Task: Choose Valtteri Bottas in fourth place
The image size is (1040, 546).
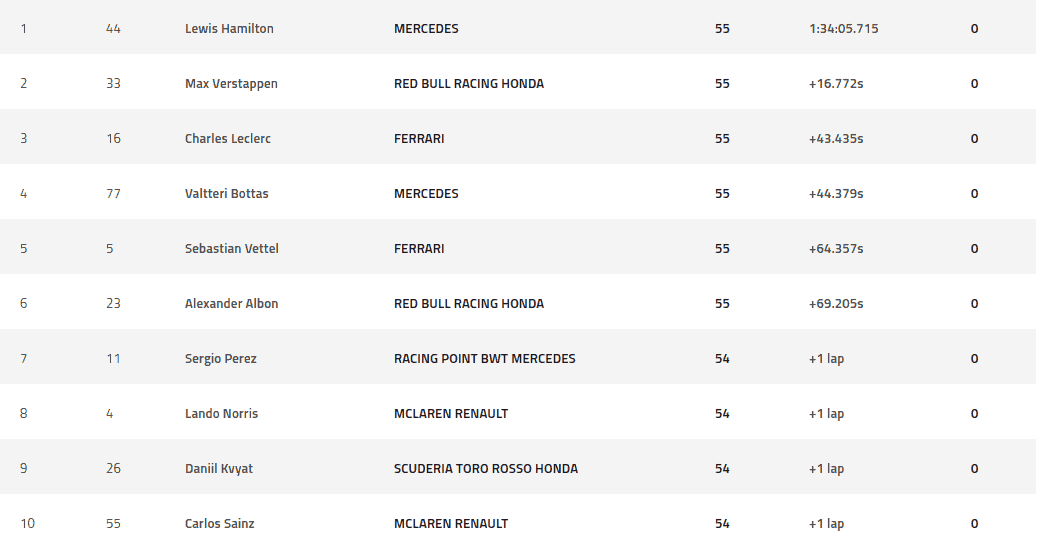Action: (226, 194)
